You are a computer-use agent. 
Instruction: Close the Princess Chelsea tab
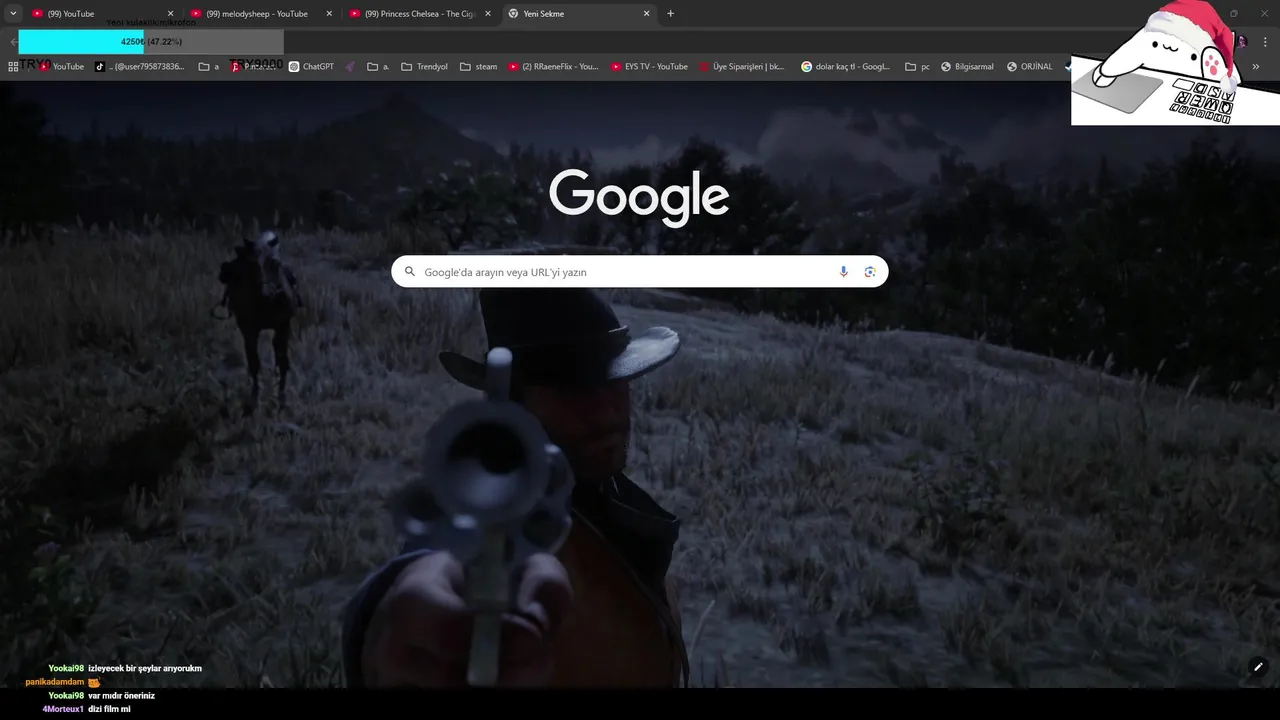pyautogui.click(x=488, y=14)
